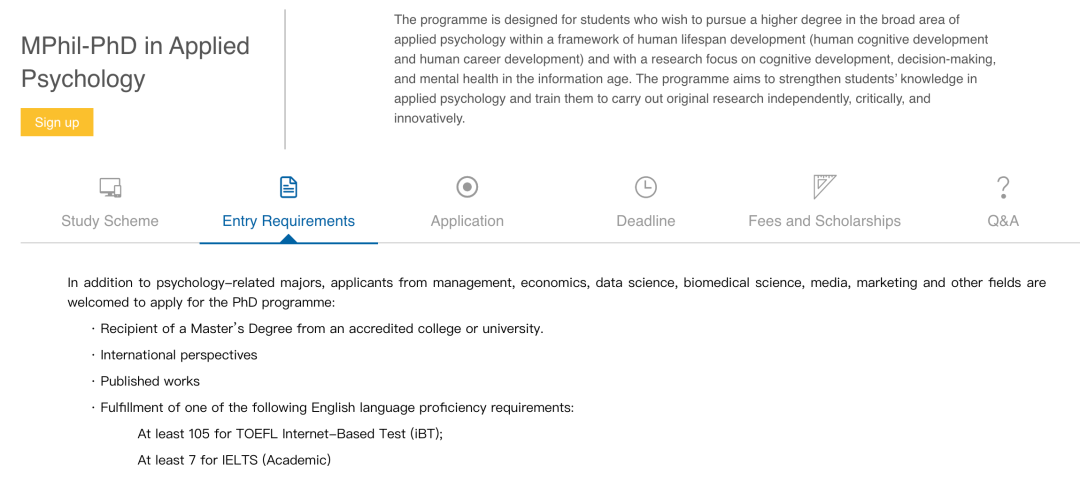Click the Q&A question mark icon

[x=1003, y=187]
